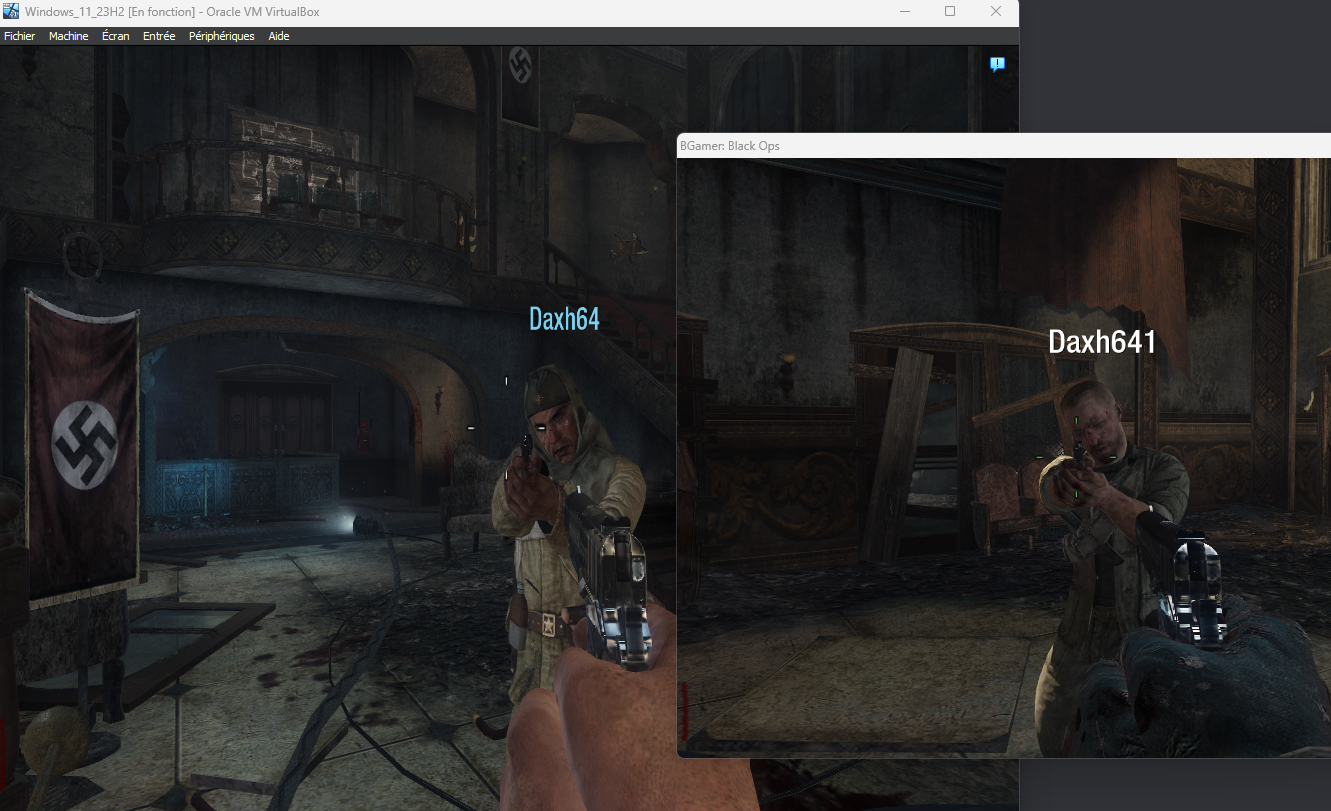Maximize the Oracle VM VirtualBox window
Viewport: 1331px width, 811px height.
coord(950,12)
